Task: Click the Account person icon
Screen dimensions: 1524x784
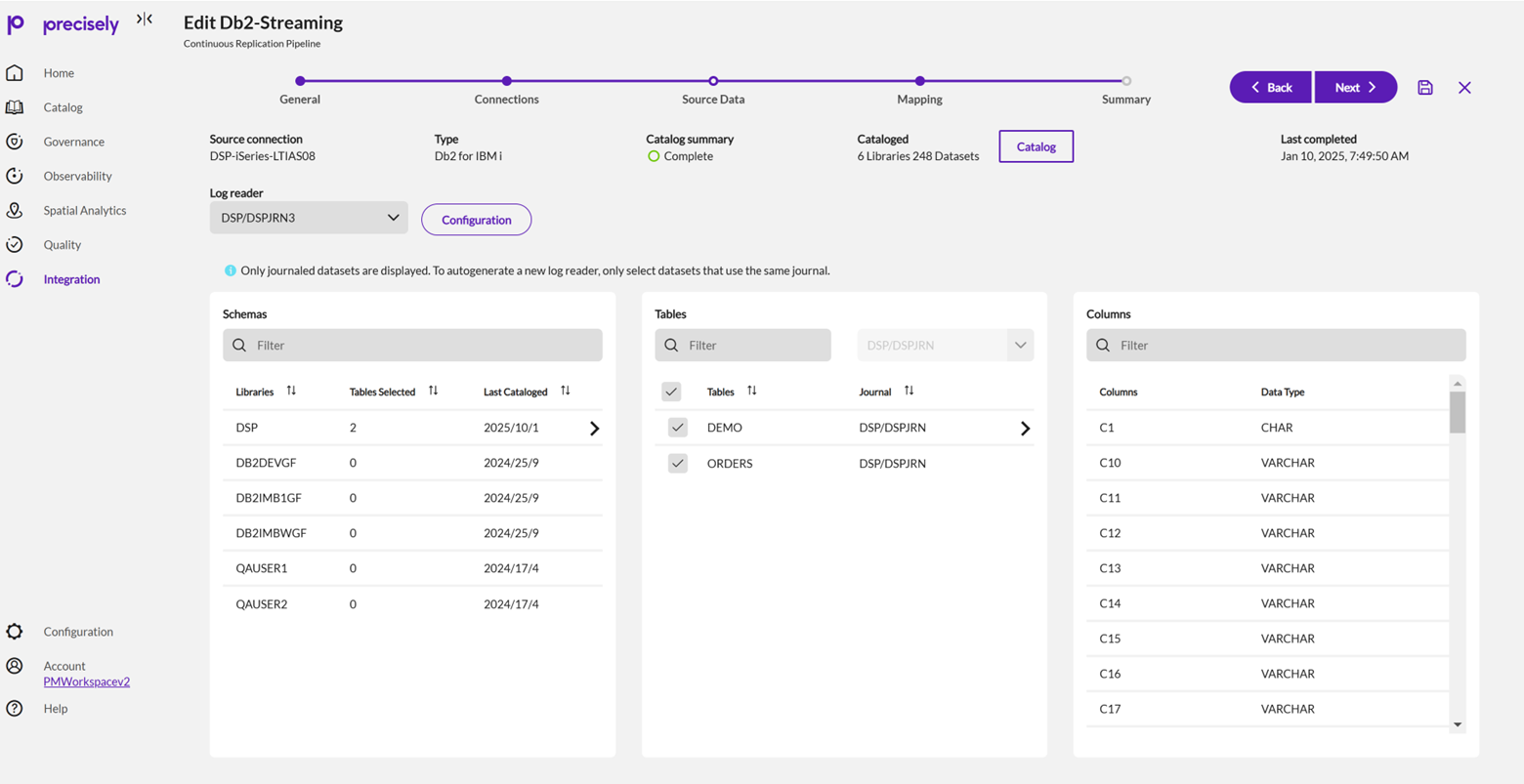Action: (x=15, y=666)
